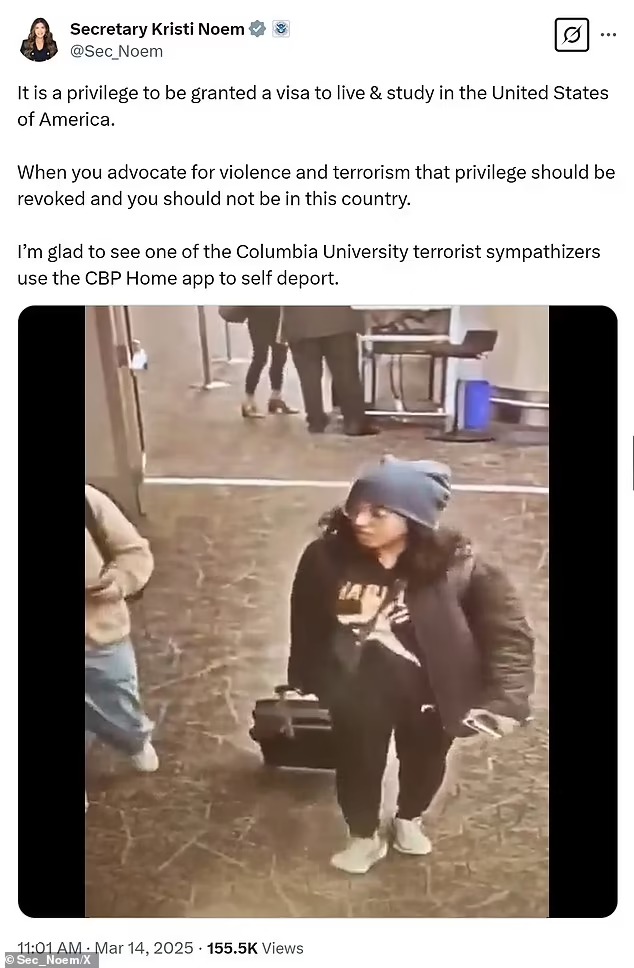Click the display name Secretary Kristi Noem
Screen dimensions: 634x968
coord(157,29)
